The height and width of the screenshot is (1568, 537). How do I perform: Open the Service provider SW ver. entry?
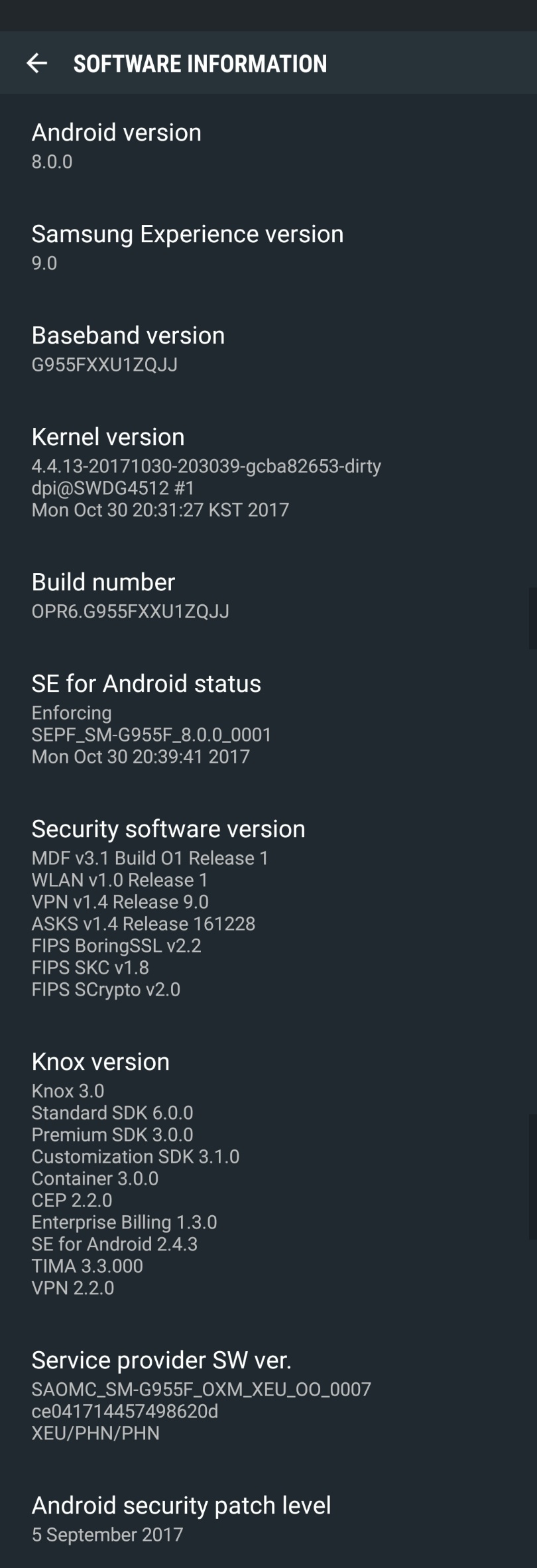(162, 1360)
